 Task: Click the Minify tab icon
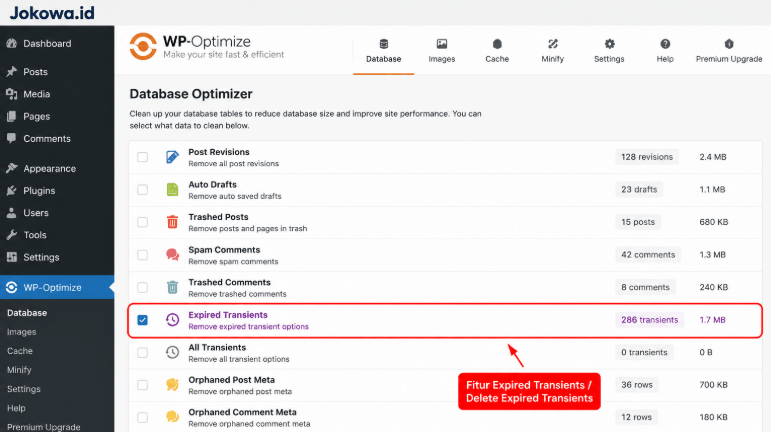click(553, 44)
